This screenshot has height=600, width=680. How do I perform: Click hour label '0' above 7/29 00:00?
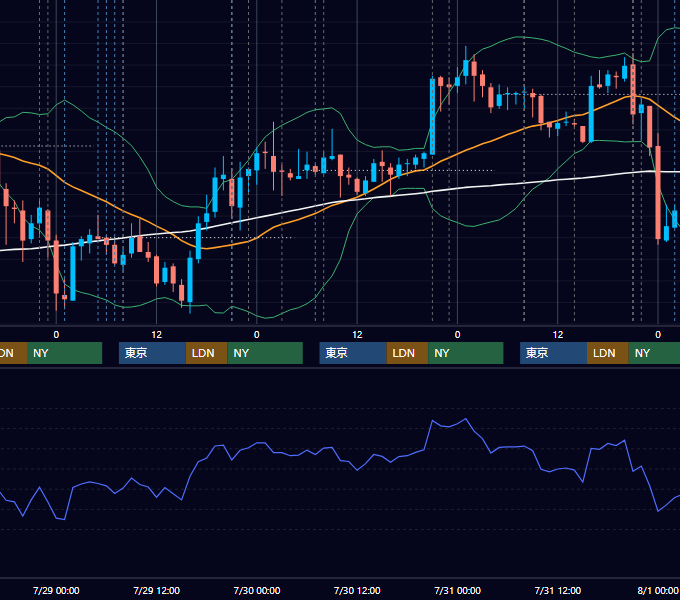pos(56,335)
